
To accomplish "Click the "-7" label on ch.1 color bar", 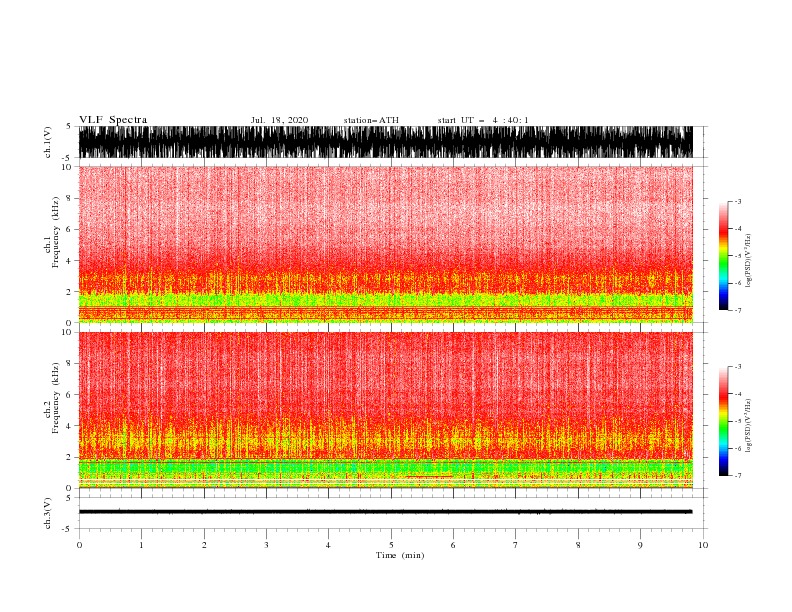I will (x=737, y=310).
